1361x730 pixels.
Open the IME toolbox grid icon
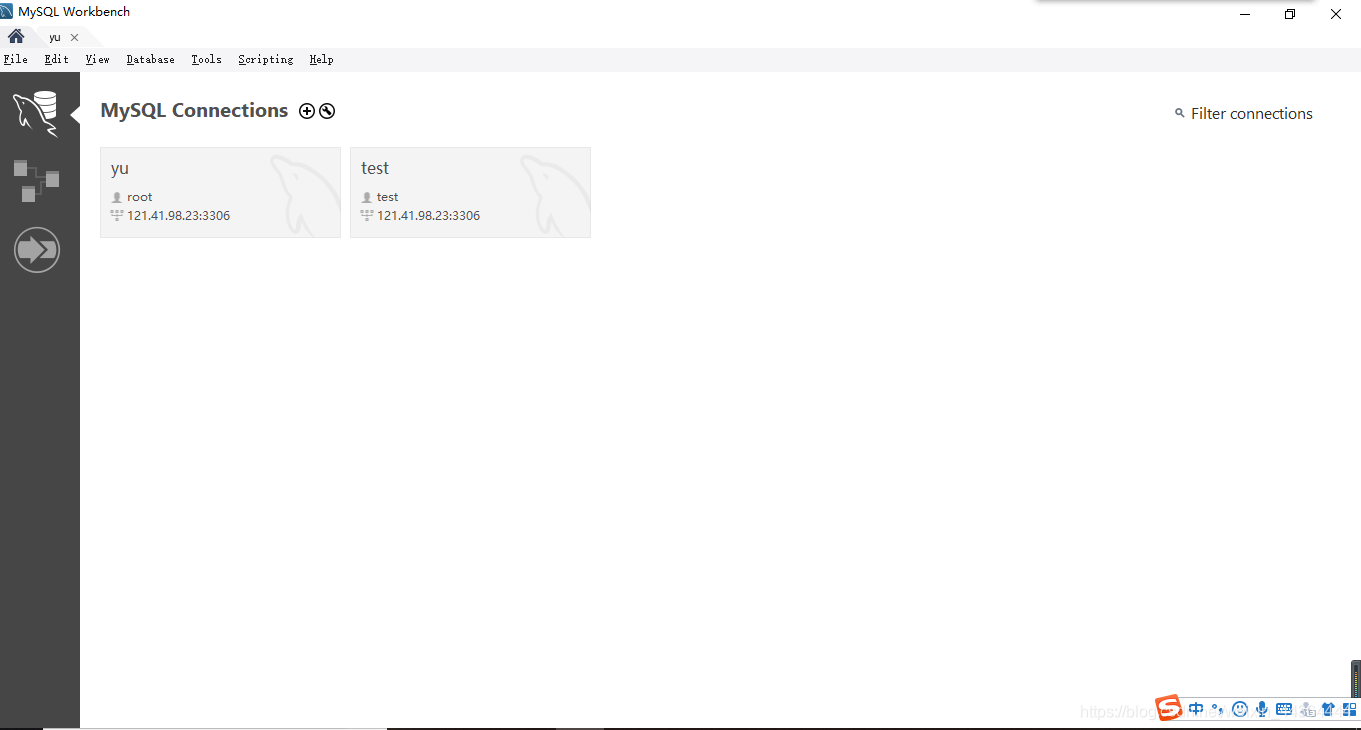pyautogui.click(x=1349, y=709)
